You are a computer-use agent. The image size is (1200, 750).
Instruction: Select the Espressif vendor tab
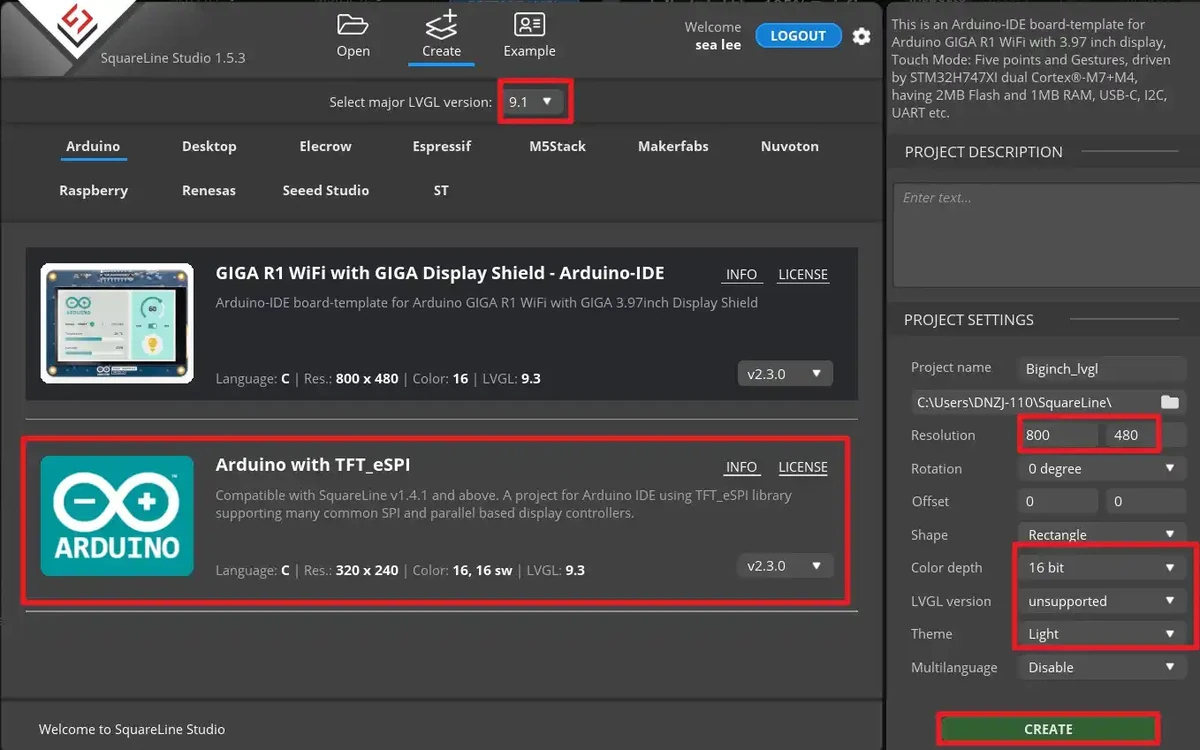tap(441, 146)
